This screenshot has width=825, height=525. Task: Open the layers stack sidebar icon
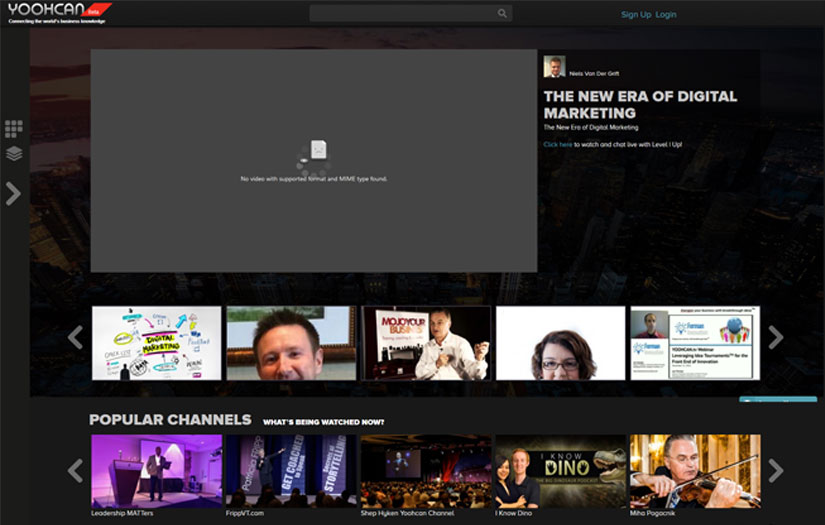point(14,154)
